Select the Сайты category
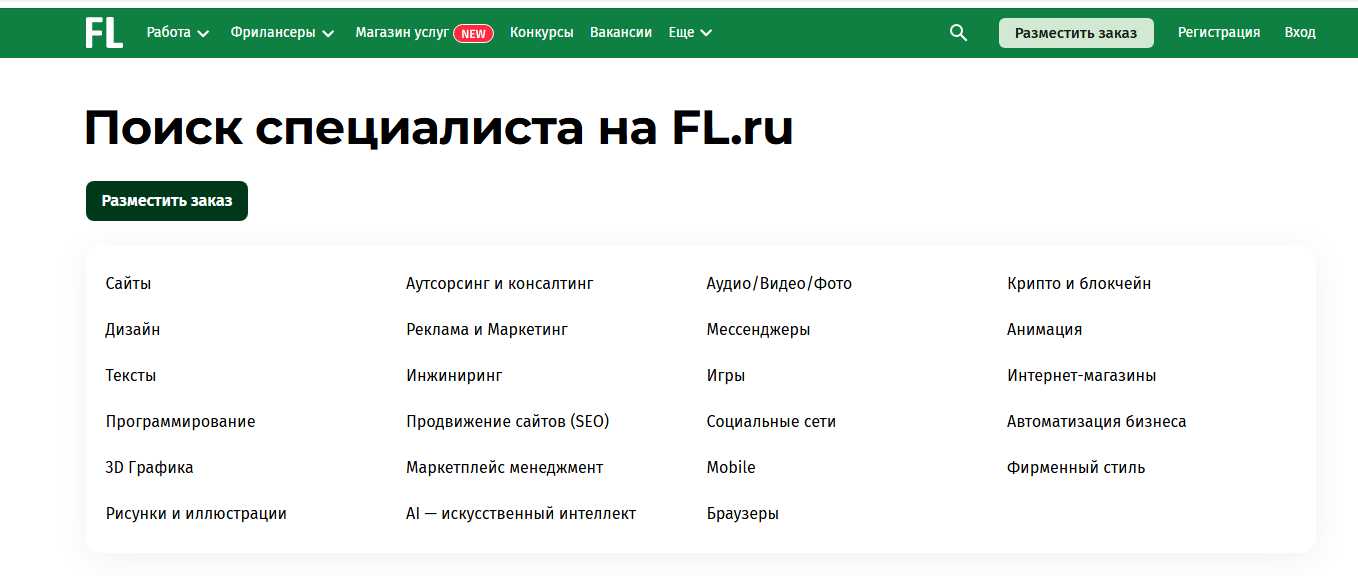Image resolution: width=1358 pixels, height=576 pixels. click(x=128, y=284)
